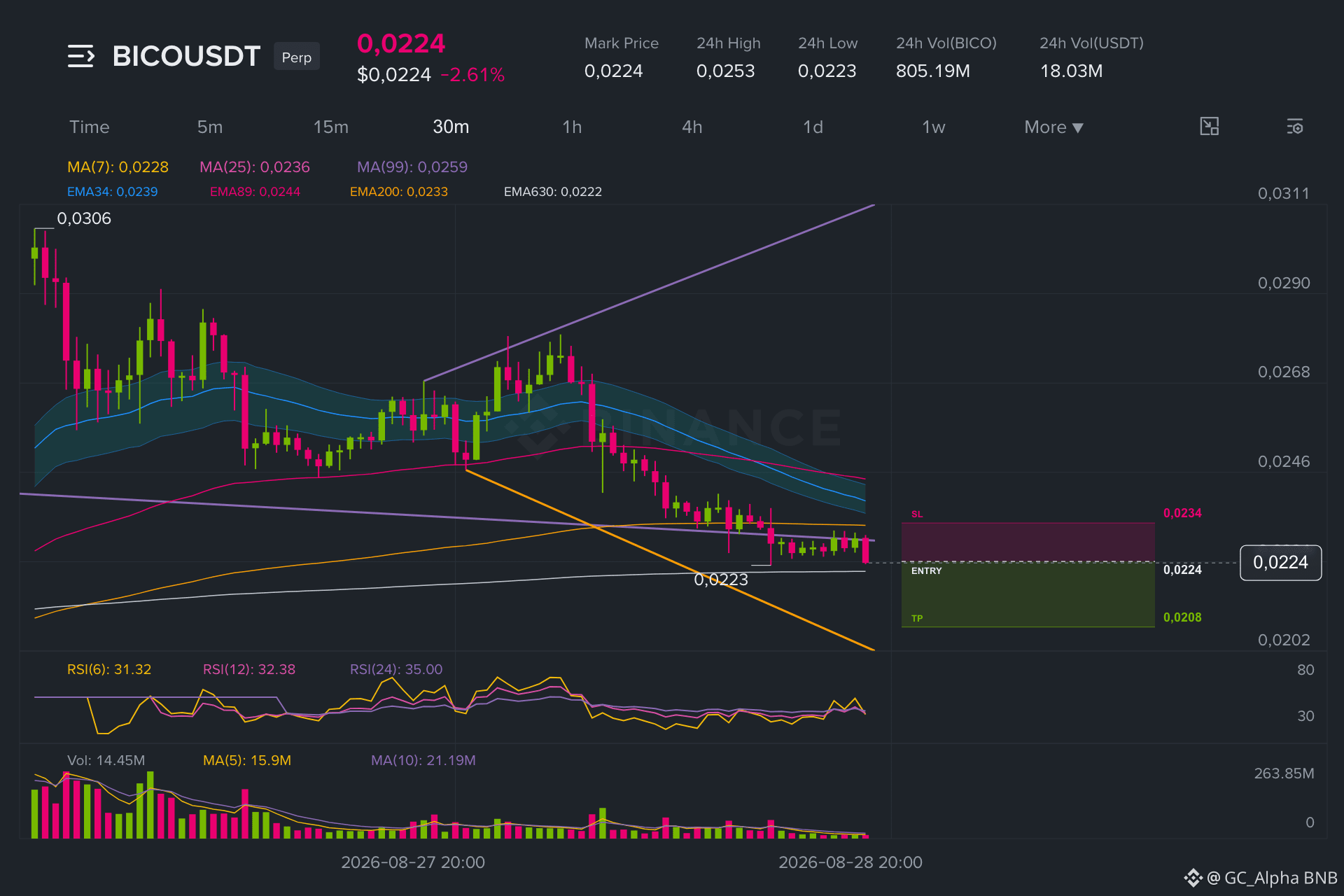Click the 0,0268 price axis label

pyautogui.click(x=1284, y=372)
